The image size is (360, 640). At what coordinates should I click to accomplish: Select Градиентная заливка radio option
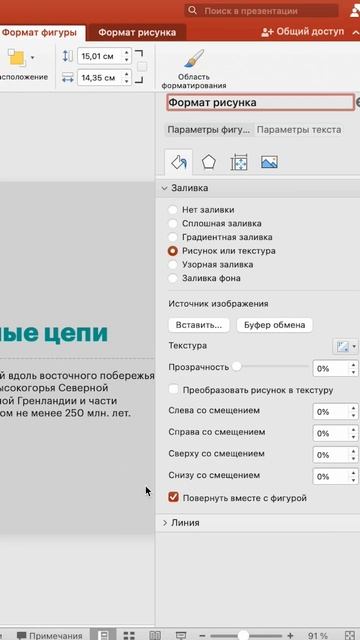tap(173, 237)
